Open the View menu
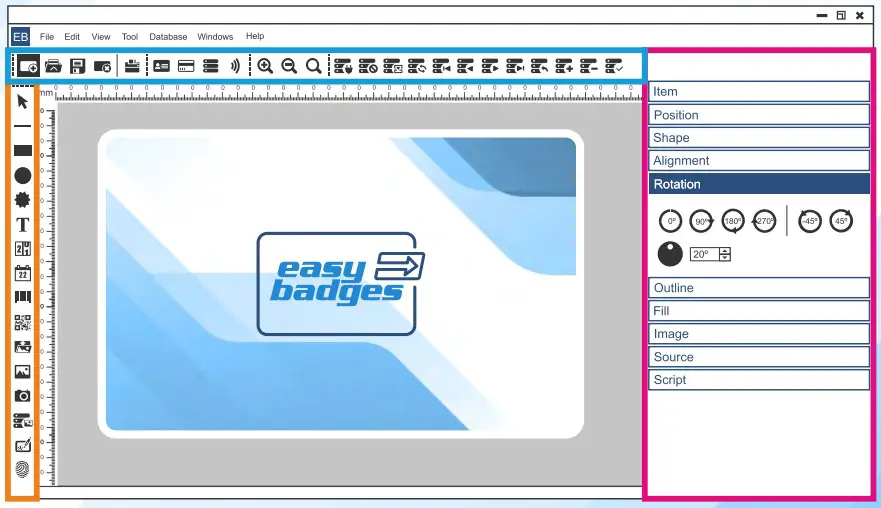The image size is (881, 508). pos(101,37)
